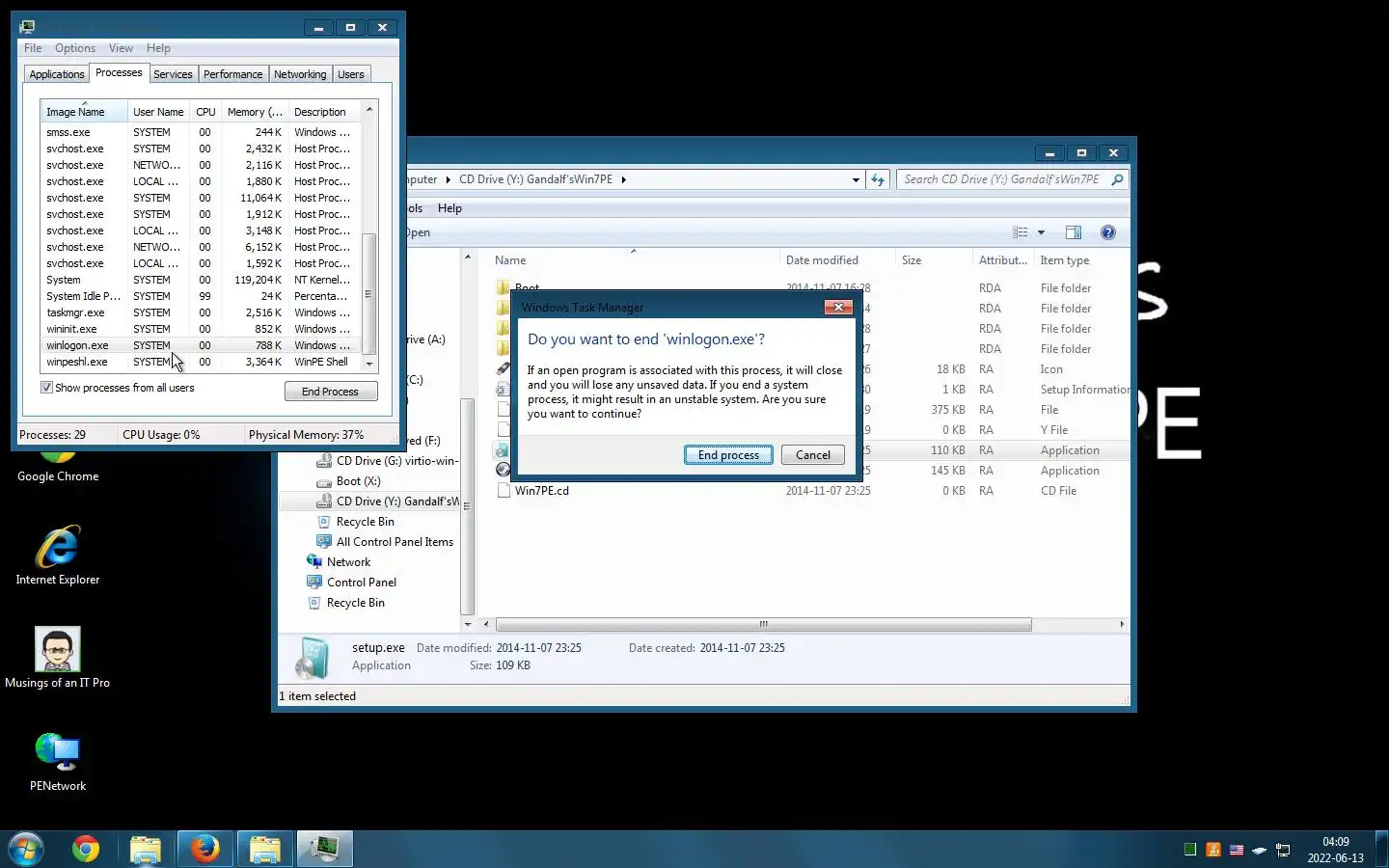Open Explorer address bar history dropdown
Screen dimensions: 1389x868
coord(856,179)
